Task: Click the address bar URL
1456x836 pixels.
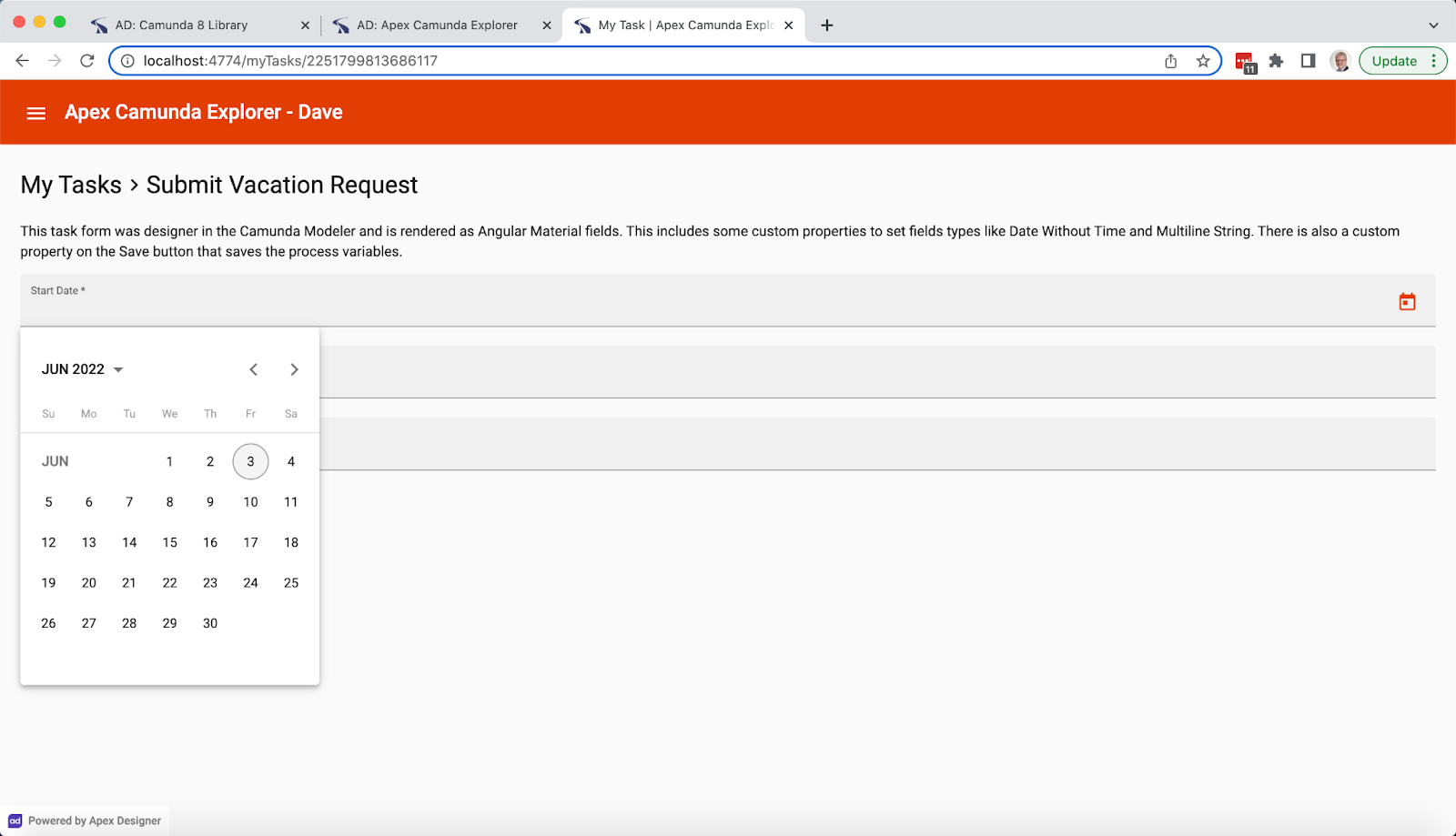Action: 290,61
